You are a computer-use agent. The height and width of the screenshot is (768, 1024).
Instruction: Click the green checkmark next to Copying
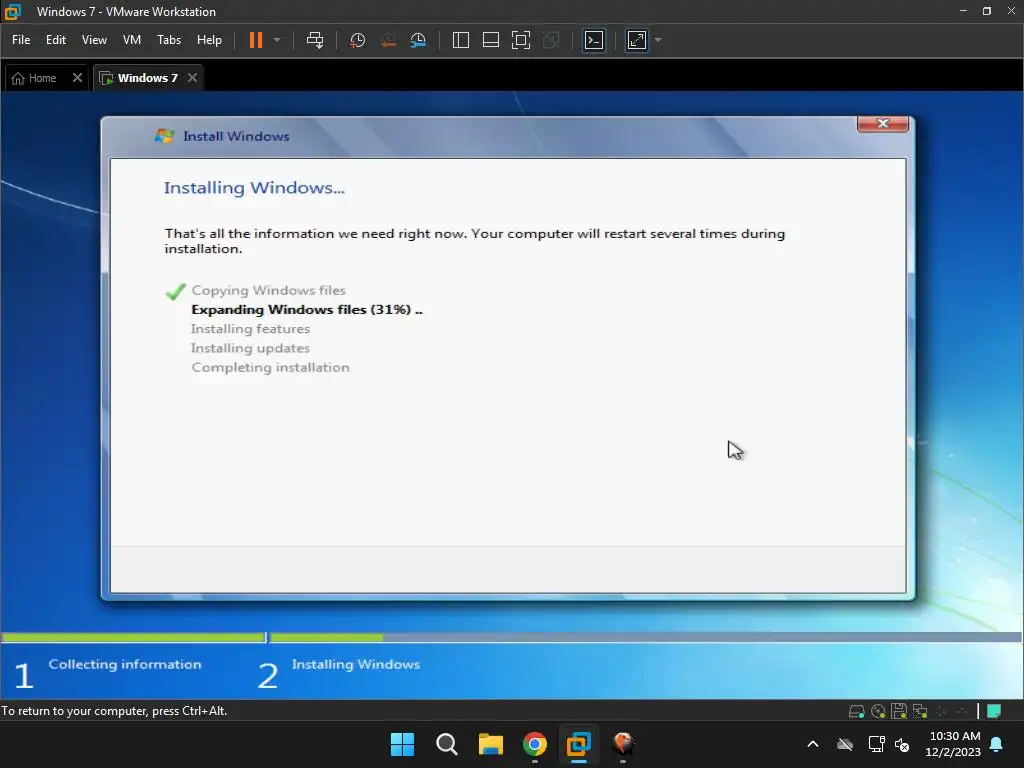(x=175, y=291)
